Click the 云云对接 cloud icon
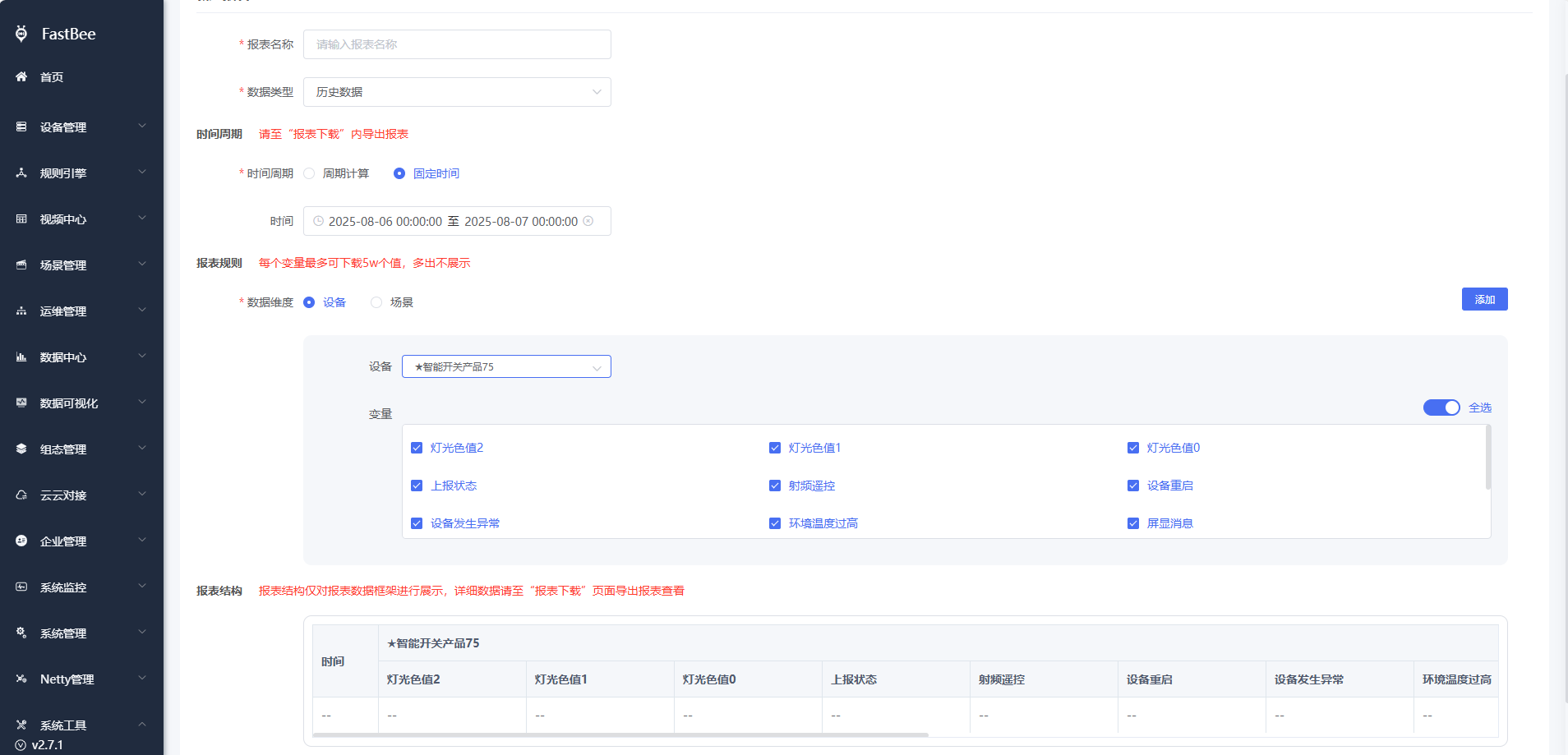The image size is (1568, 755). 21,495
